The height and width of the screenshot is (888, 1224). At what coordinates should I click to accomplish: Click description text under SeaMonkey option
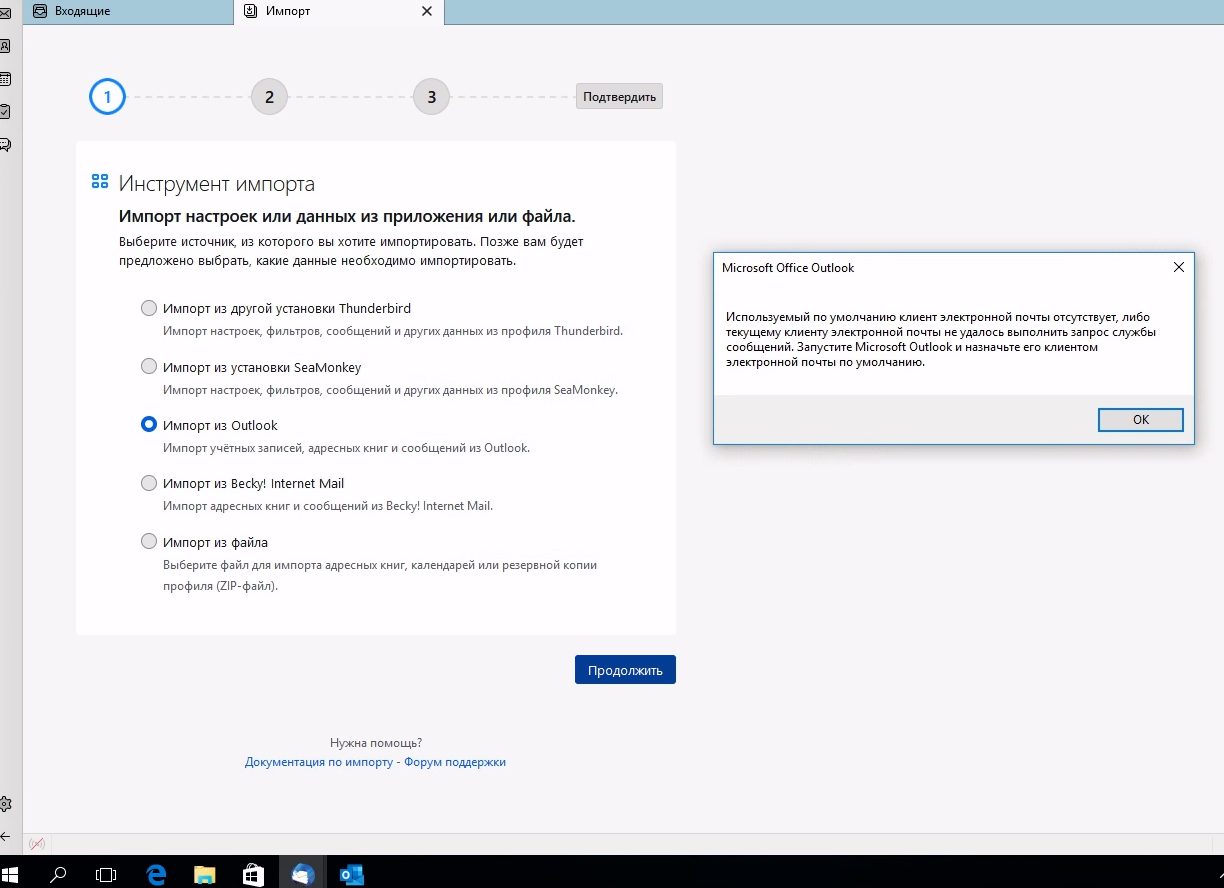tap(391, 390)
